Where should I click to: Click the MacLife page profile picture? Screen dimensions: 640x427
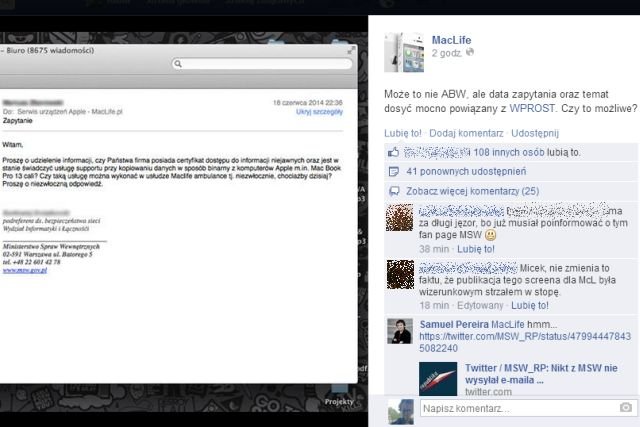[x=404, y=48]
